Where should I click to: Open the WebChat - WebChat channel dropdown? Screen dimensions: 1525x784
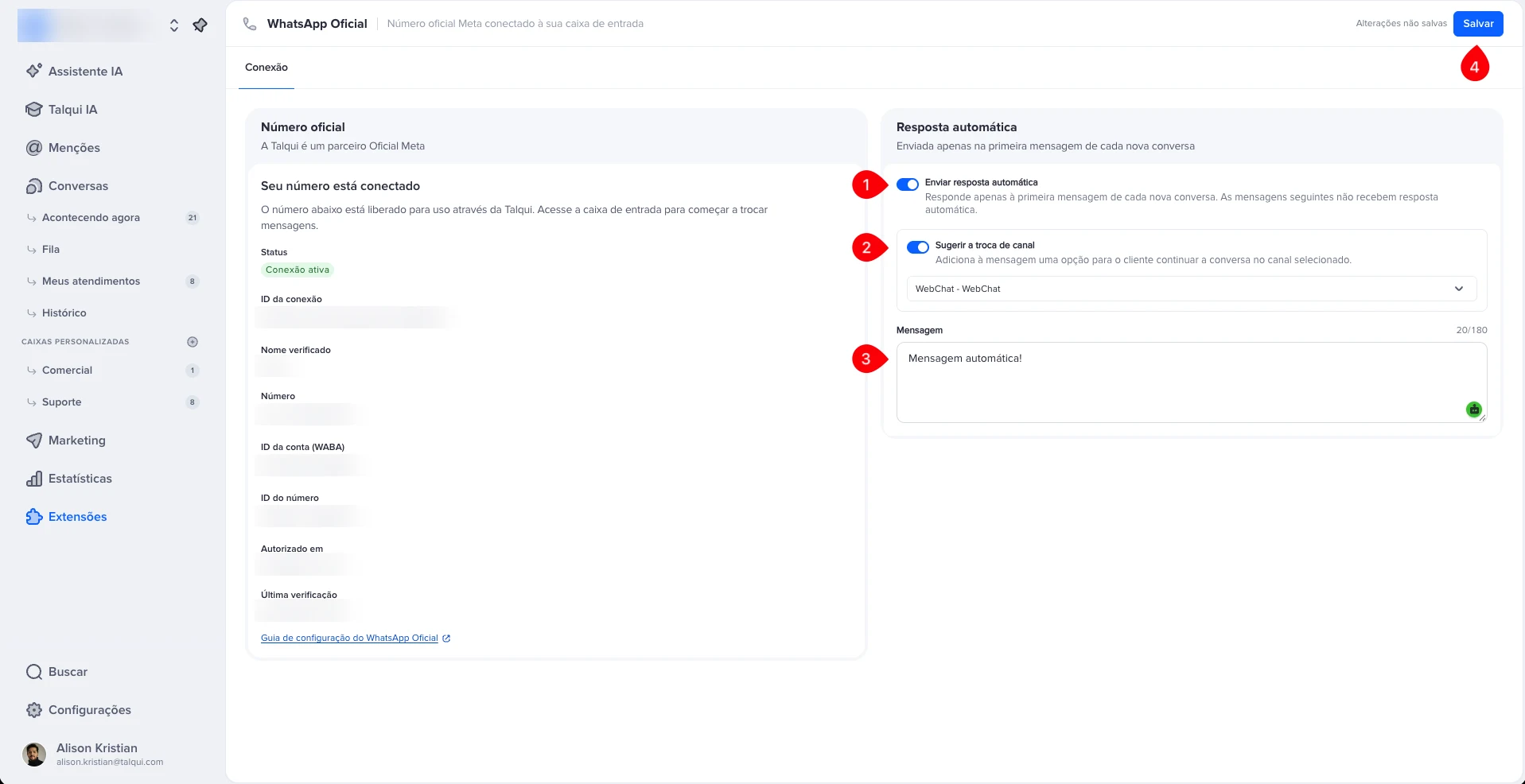click(1192, 289)
